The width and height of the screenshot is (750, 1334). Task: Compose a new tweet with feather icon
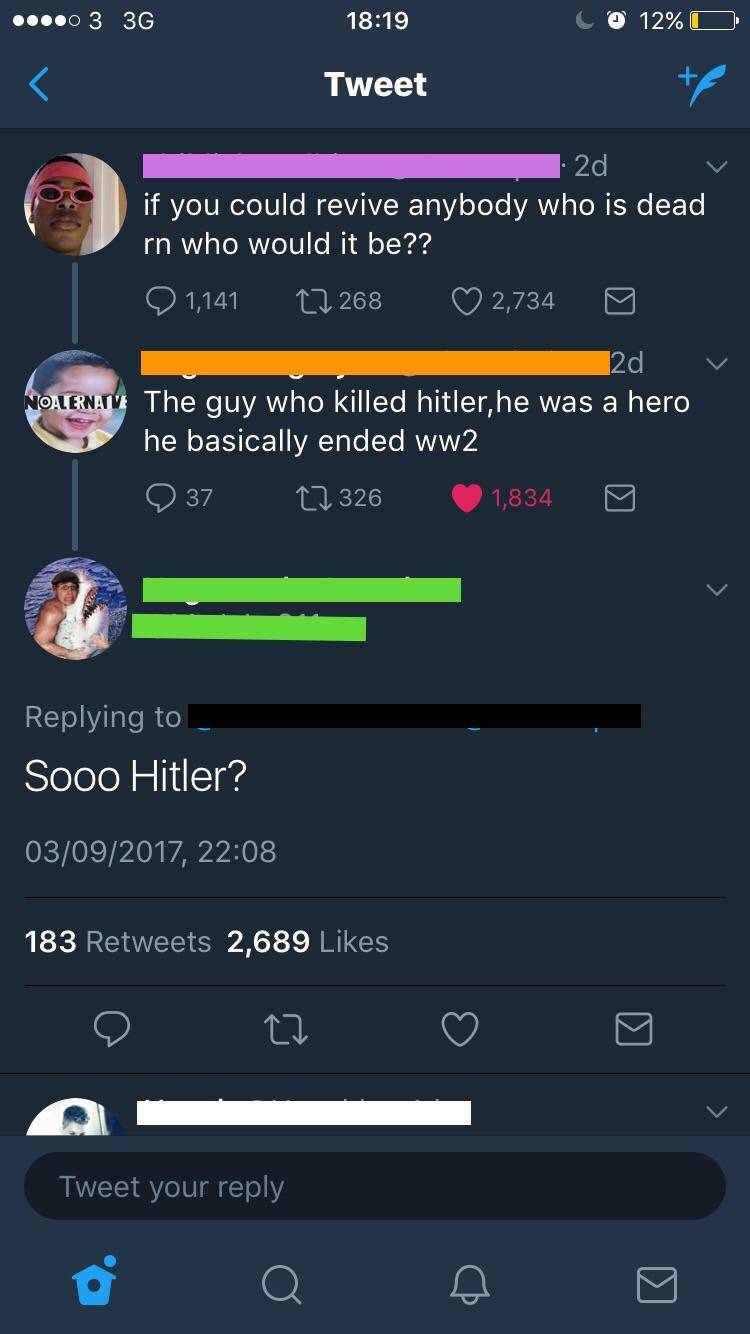[x=700, y=86]
